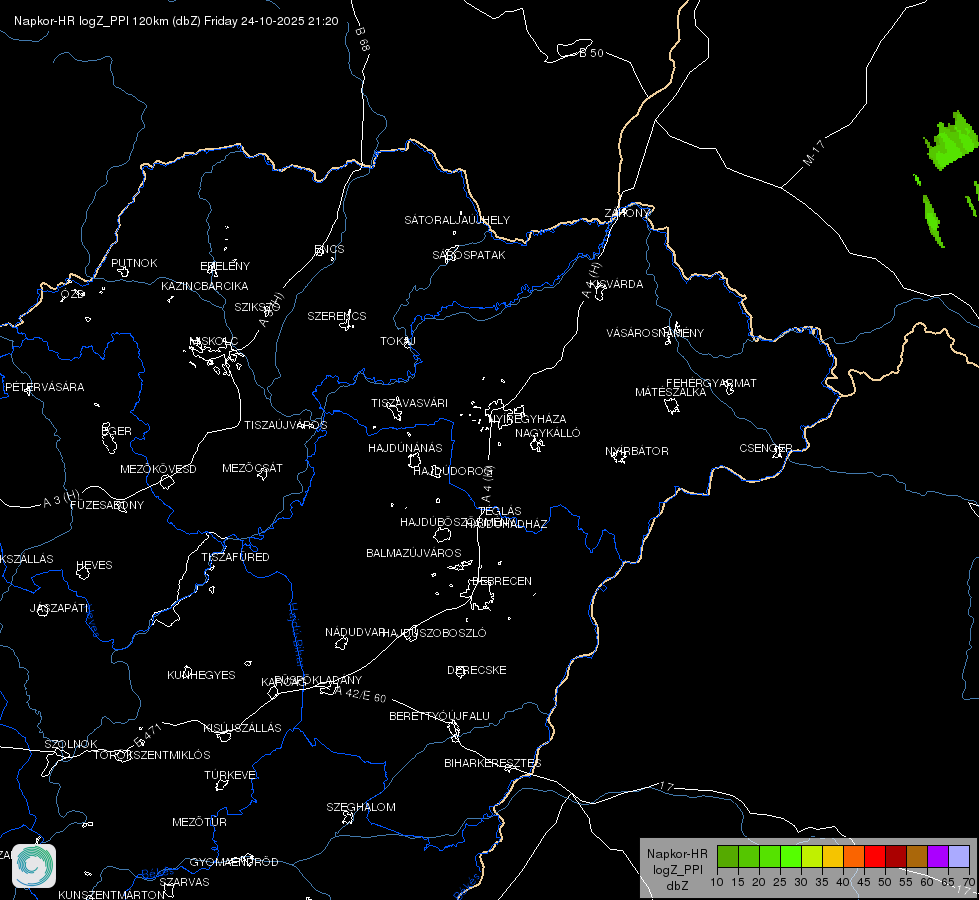This screenshot has width=979, height=900.
Task: Click the A 3 (H) motorway label
Action: click(61, 499)
